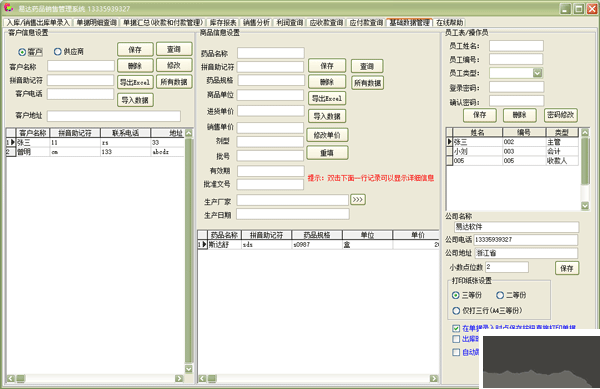Select customer row 曾明
This screenshot has height=389, width=600.
point(95,152)
